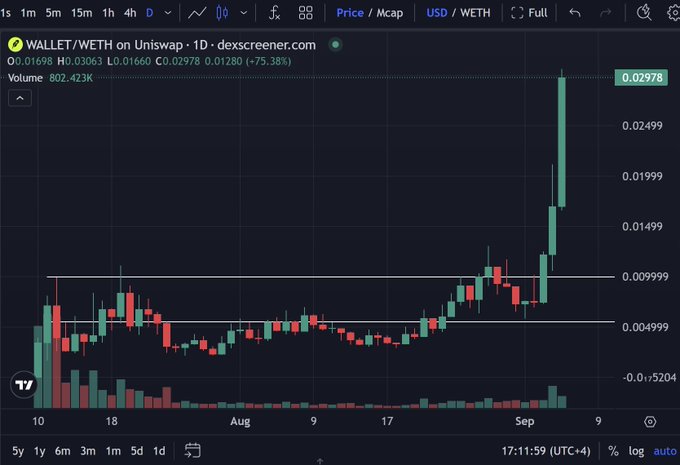The height and width of the screenshot is (465, 680).
Task: Switch to 5m candle interval
Action: tap(53, 13)
